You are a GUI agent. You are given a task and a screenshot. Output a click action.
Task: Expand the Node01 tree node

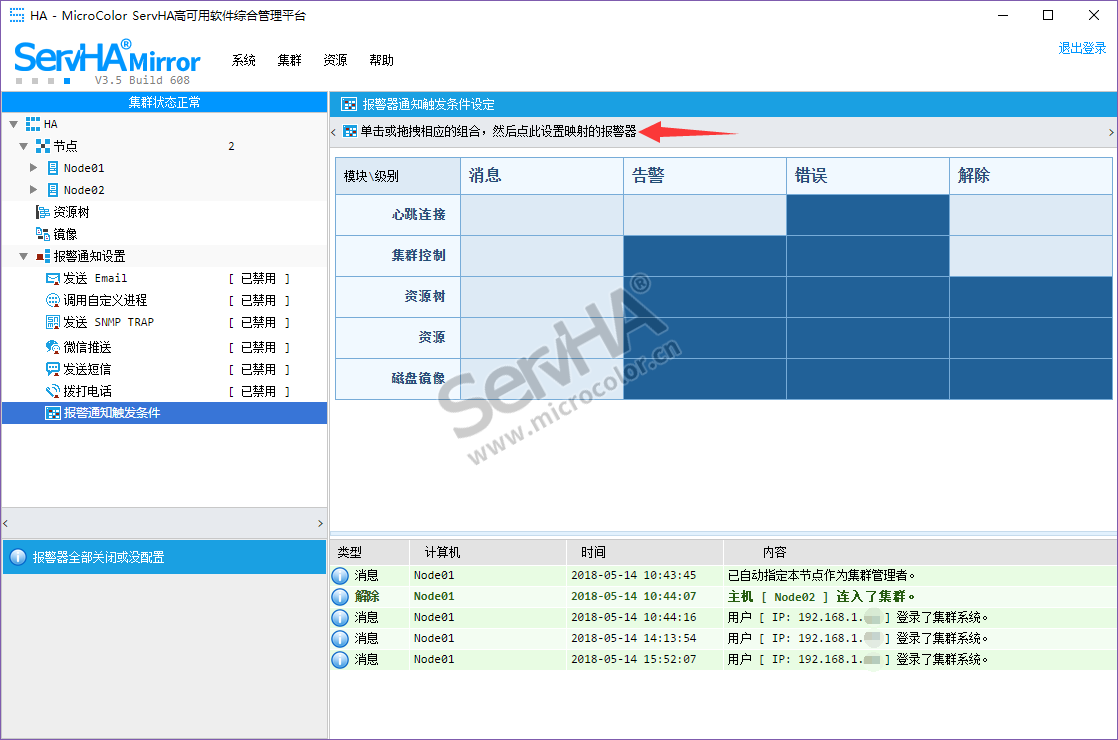[x=34, y=168]
